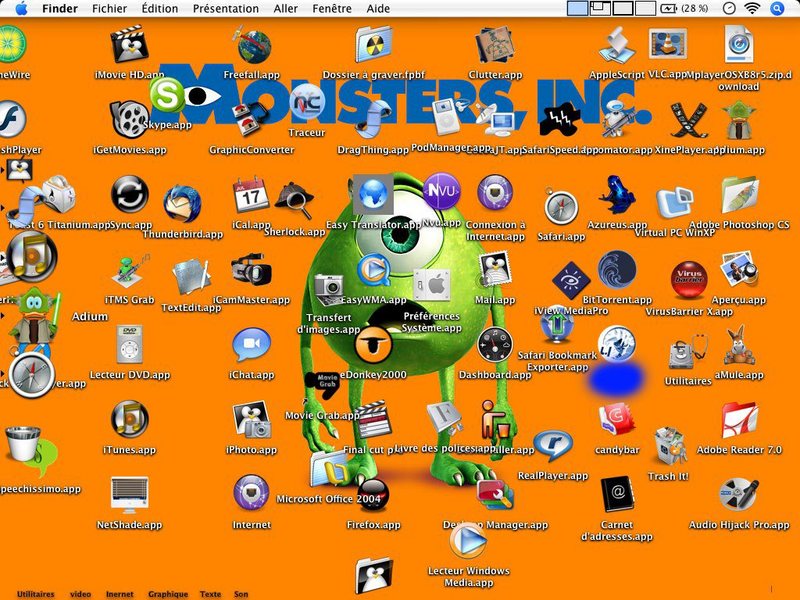Launch the Clutter.app icon
The image size is (800, 600).
click(x=495, y=45)
